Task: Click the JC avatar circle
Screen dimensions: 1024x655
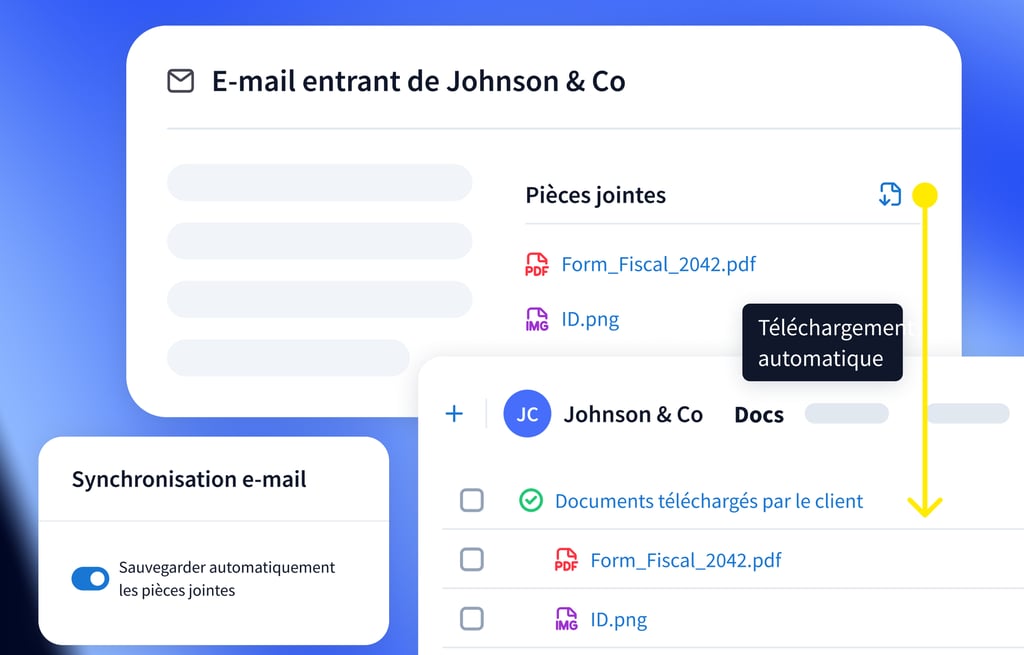Action: click(527, 414)
